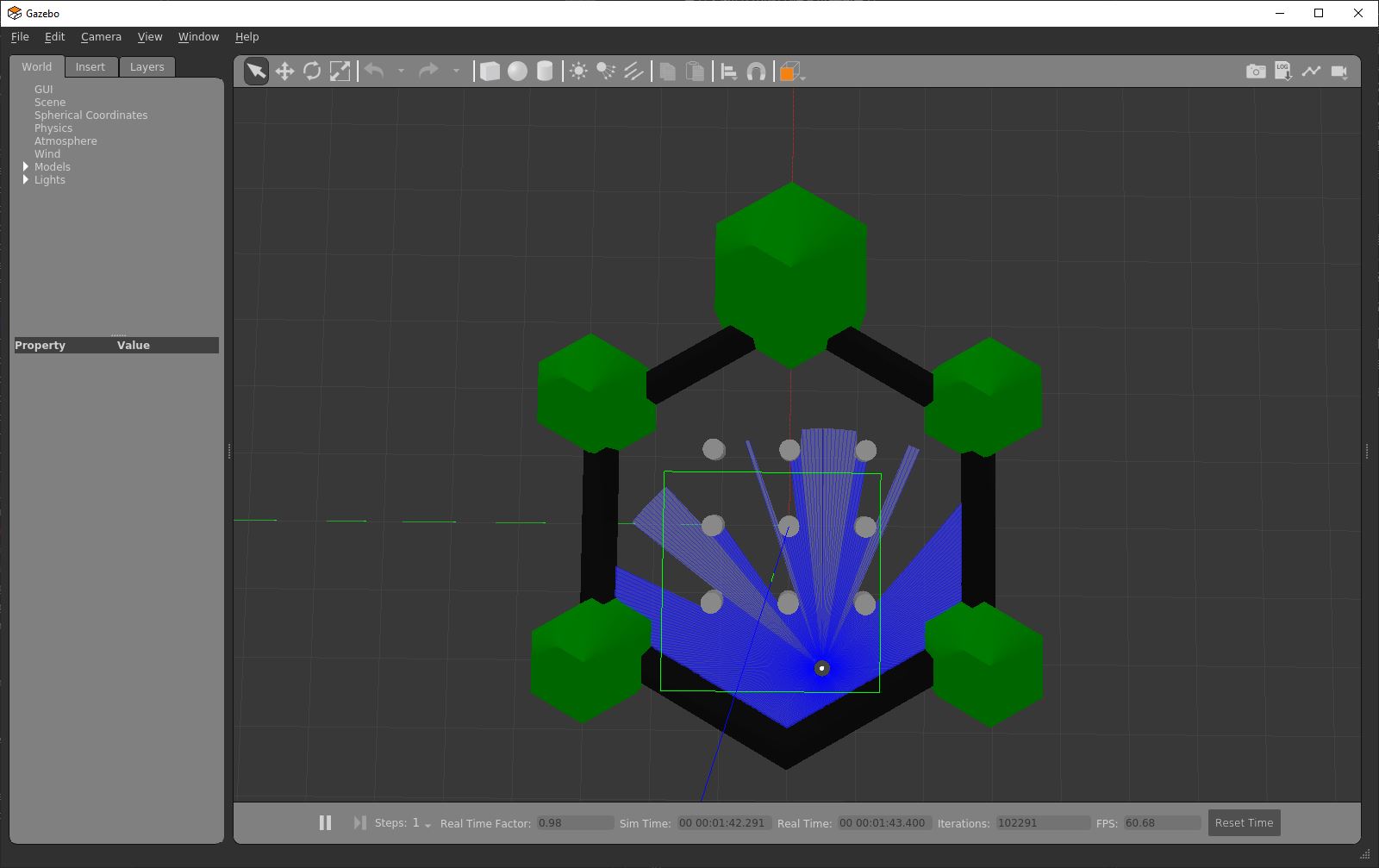Take a screenshot with camera icon
Screen dimensions: 1379x868
1256,72
